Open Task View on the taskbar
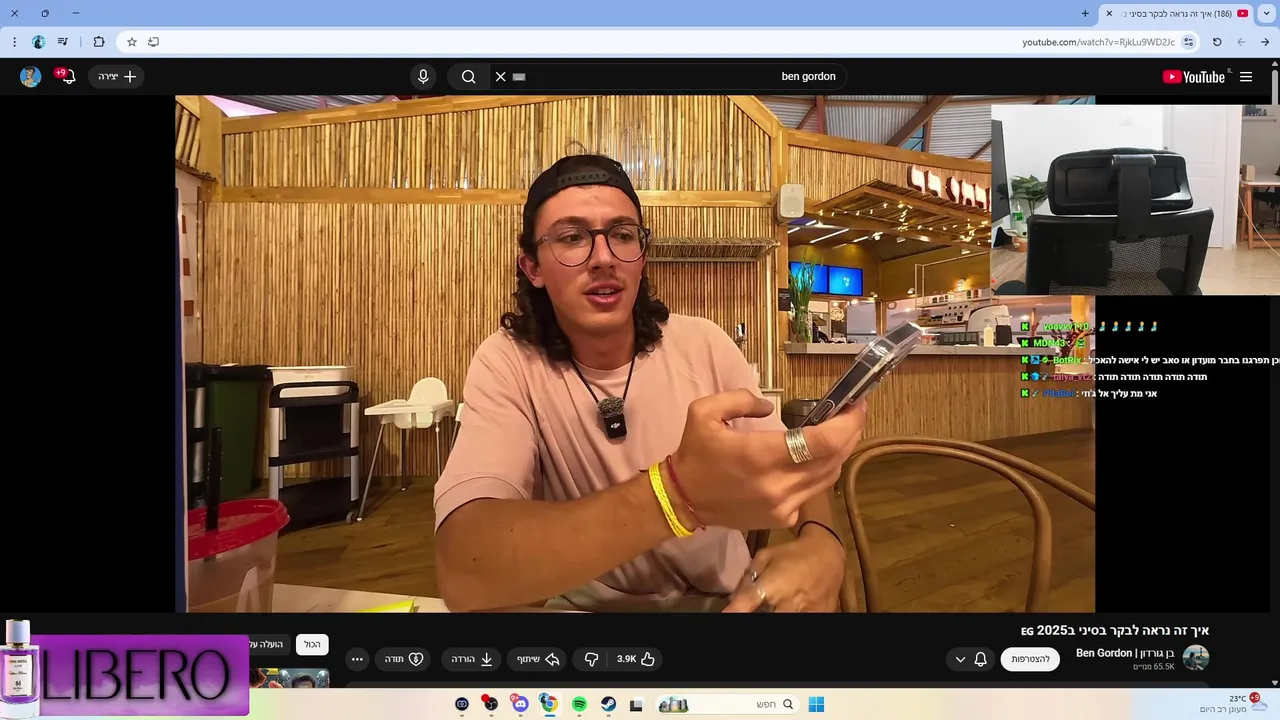The width and height of the screenshot is (1280, 720). [x=636, y=704]
